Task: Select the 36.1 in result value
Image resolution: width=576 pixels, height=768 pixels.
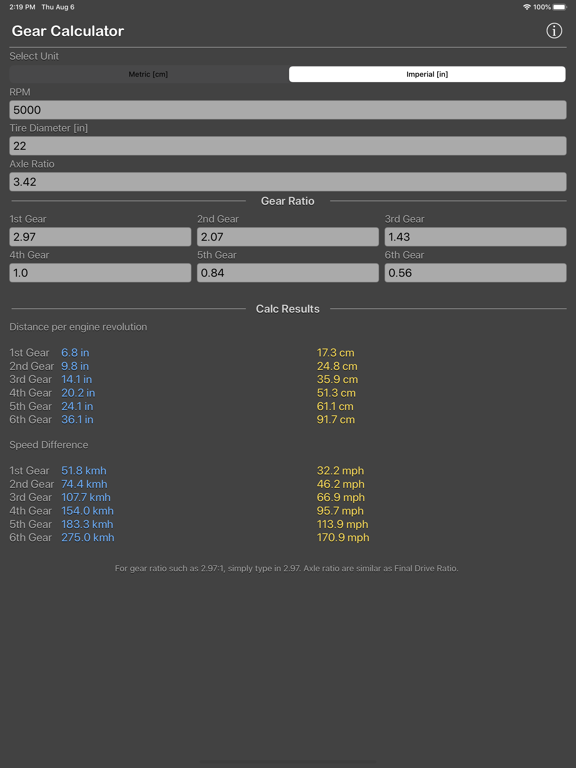Action: coord(77,419)
